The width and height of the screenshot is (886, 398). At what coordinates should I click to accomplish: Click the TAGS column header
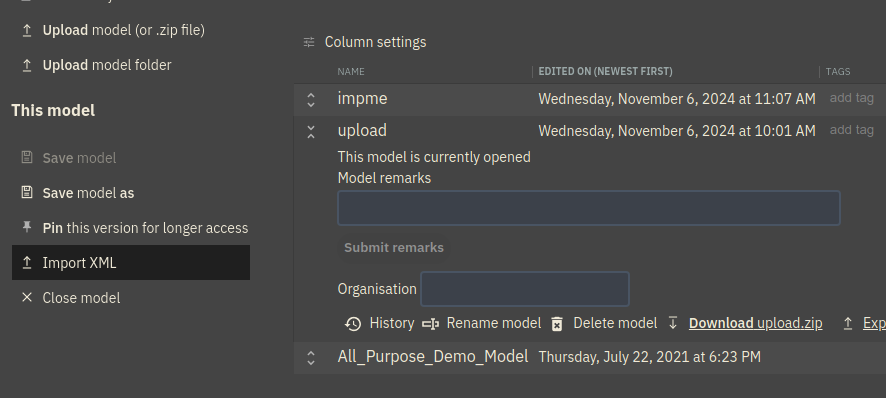coord(837,72)
